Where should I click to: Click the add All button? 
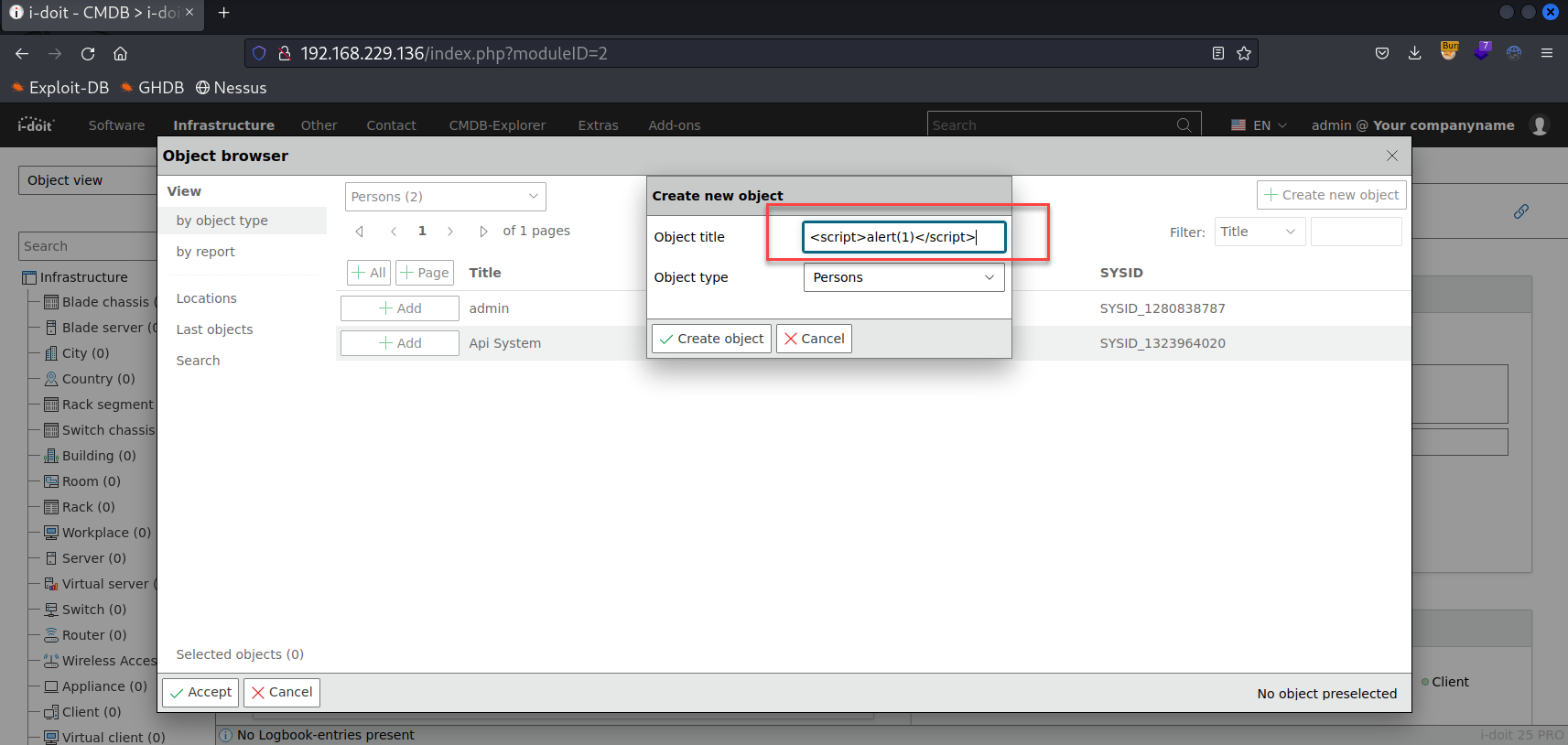[369, 273]
